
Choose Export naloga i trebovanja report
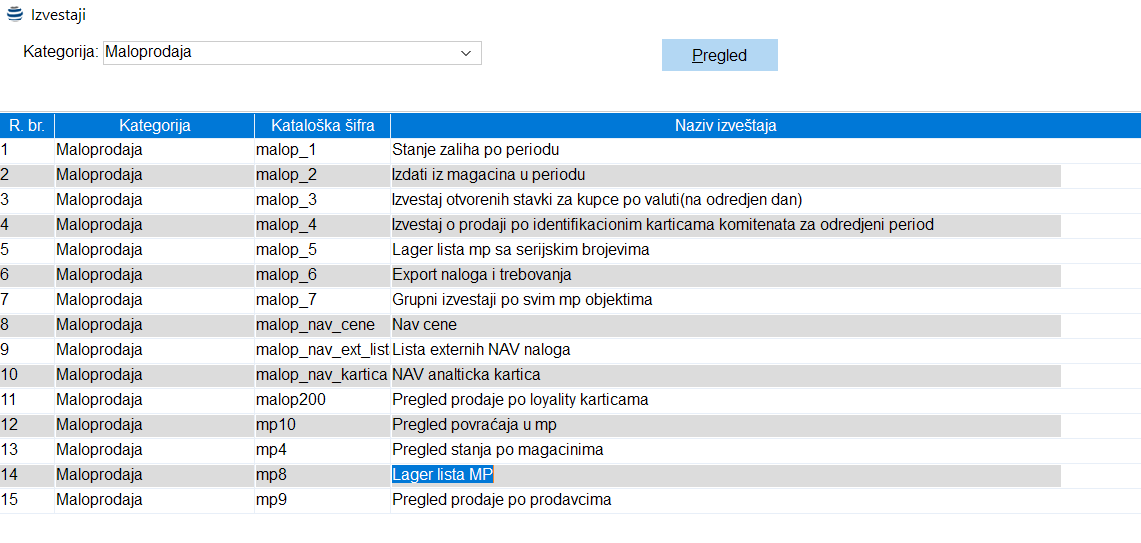tap(481, 275)
